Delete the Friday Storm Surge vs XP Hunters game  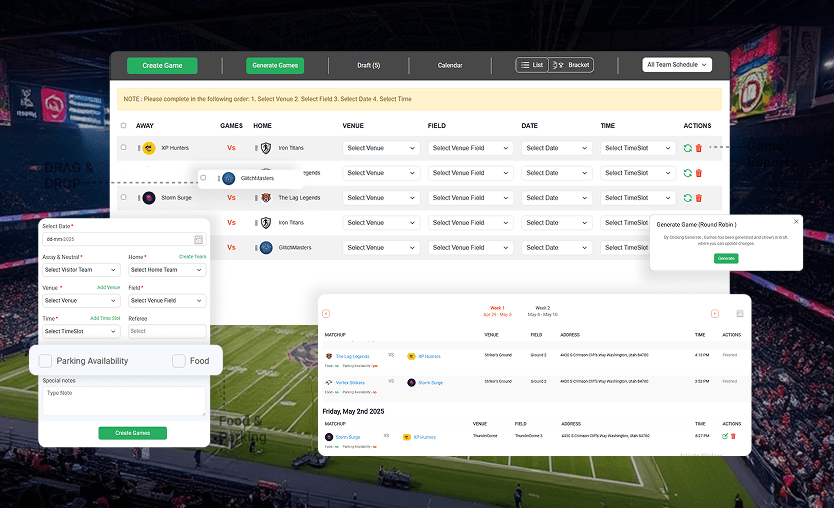point(733,436)
